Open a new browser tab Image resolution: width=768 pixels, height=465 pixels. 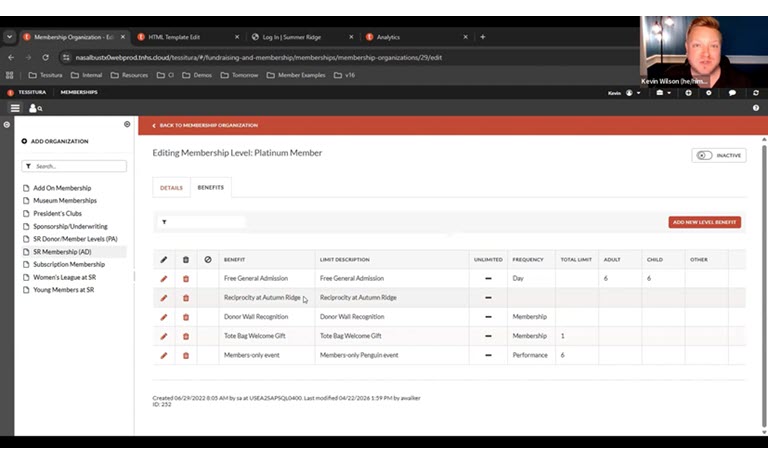[482, 37]
